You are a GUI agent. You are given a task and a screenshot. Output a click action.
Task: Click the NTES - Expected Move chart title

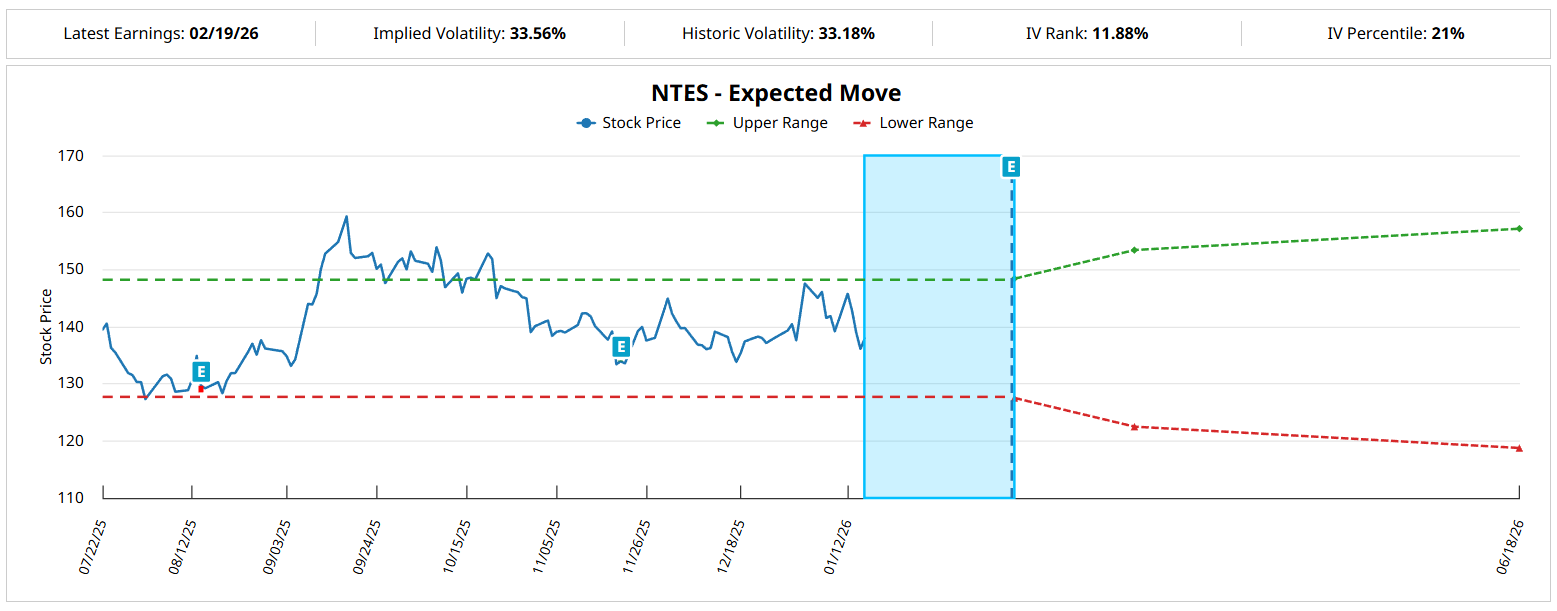[776, 93]
